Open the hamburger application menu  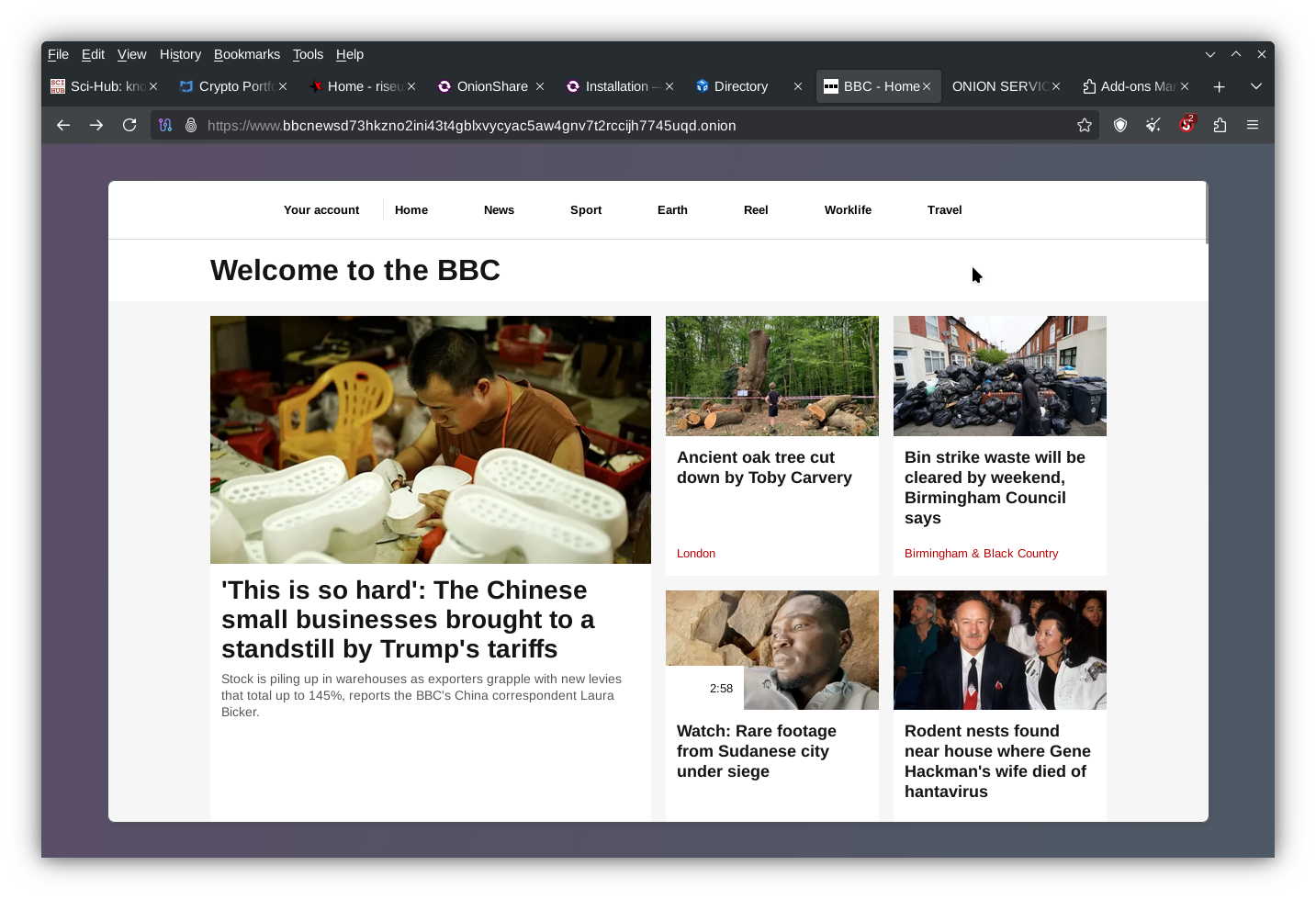(1253, 125)
